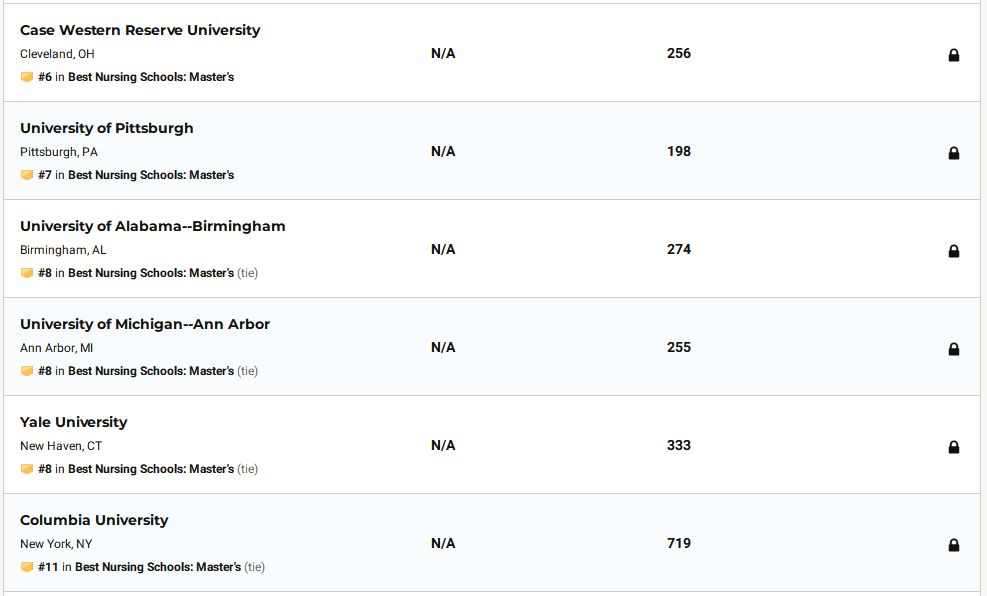This screenshot has width=987, height=596.
Task: Click the lock icon for University of Alabama--Birmingham
Action: pyautogui.click(x=954, y=251)
